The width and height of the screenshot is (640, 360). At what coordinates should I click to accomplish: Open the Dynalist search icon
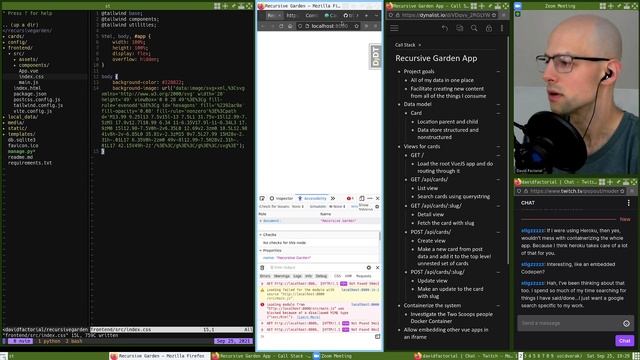474,28
